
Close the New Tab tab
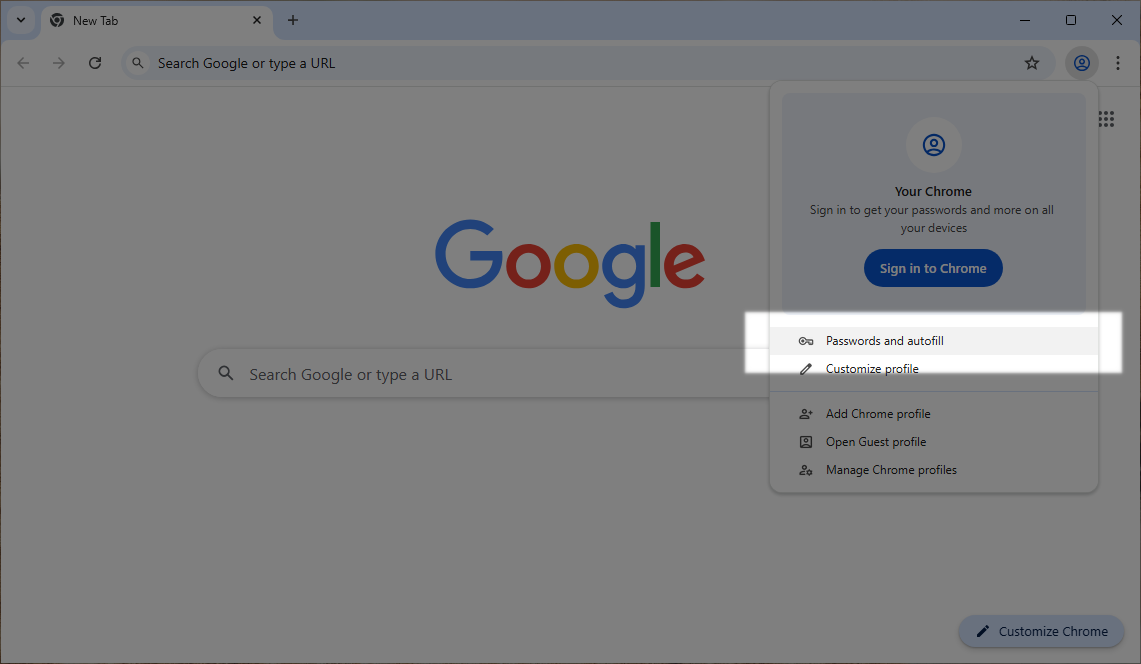257,20
